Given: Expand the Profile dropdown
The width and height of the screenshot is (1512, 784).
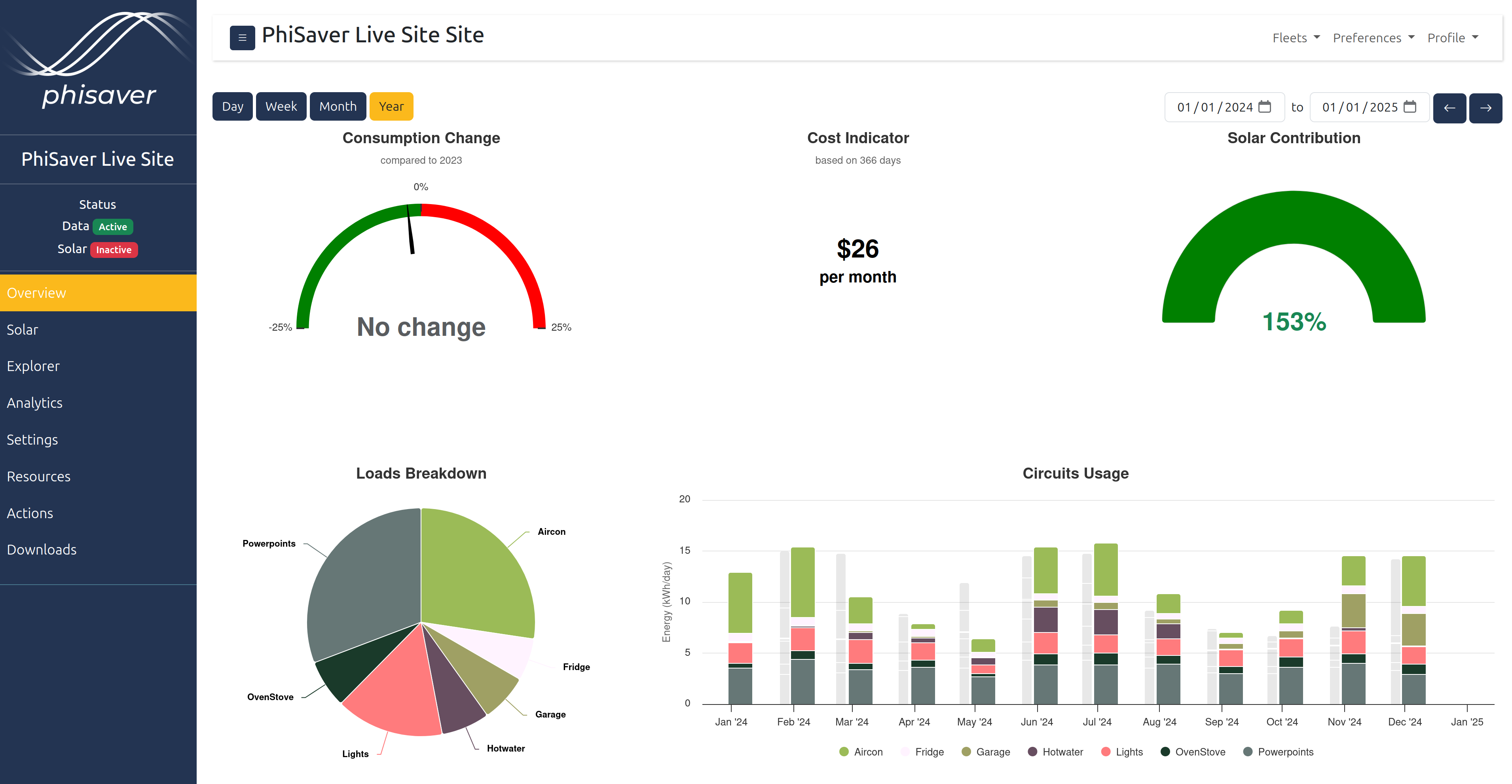Looking at the screenshot, I should tap(1452, 38).
